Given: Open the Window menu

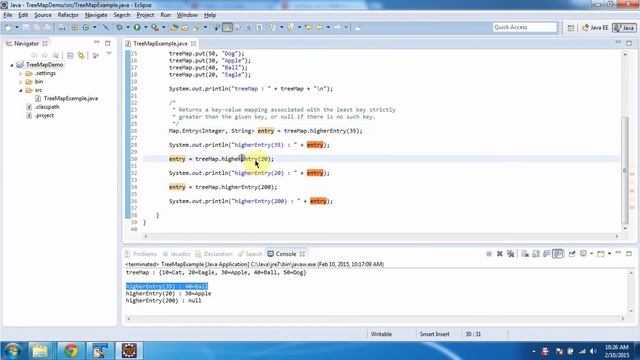Looking at the screenshot, I should click(187, 15).
